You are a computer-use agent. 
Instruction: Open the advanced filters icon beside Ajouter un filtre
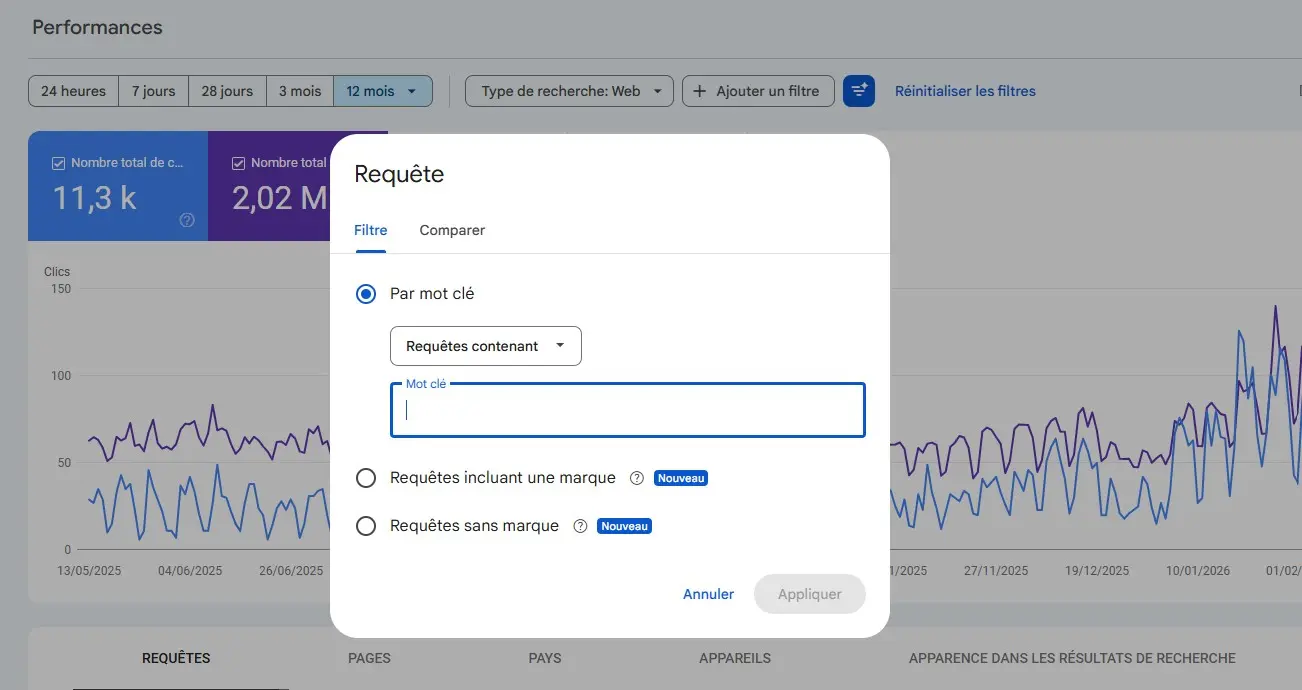(x=859, y=91)
